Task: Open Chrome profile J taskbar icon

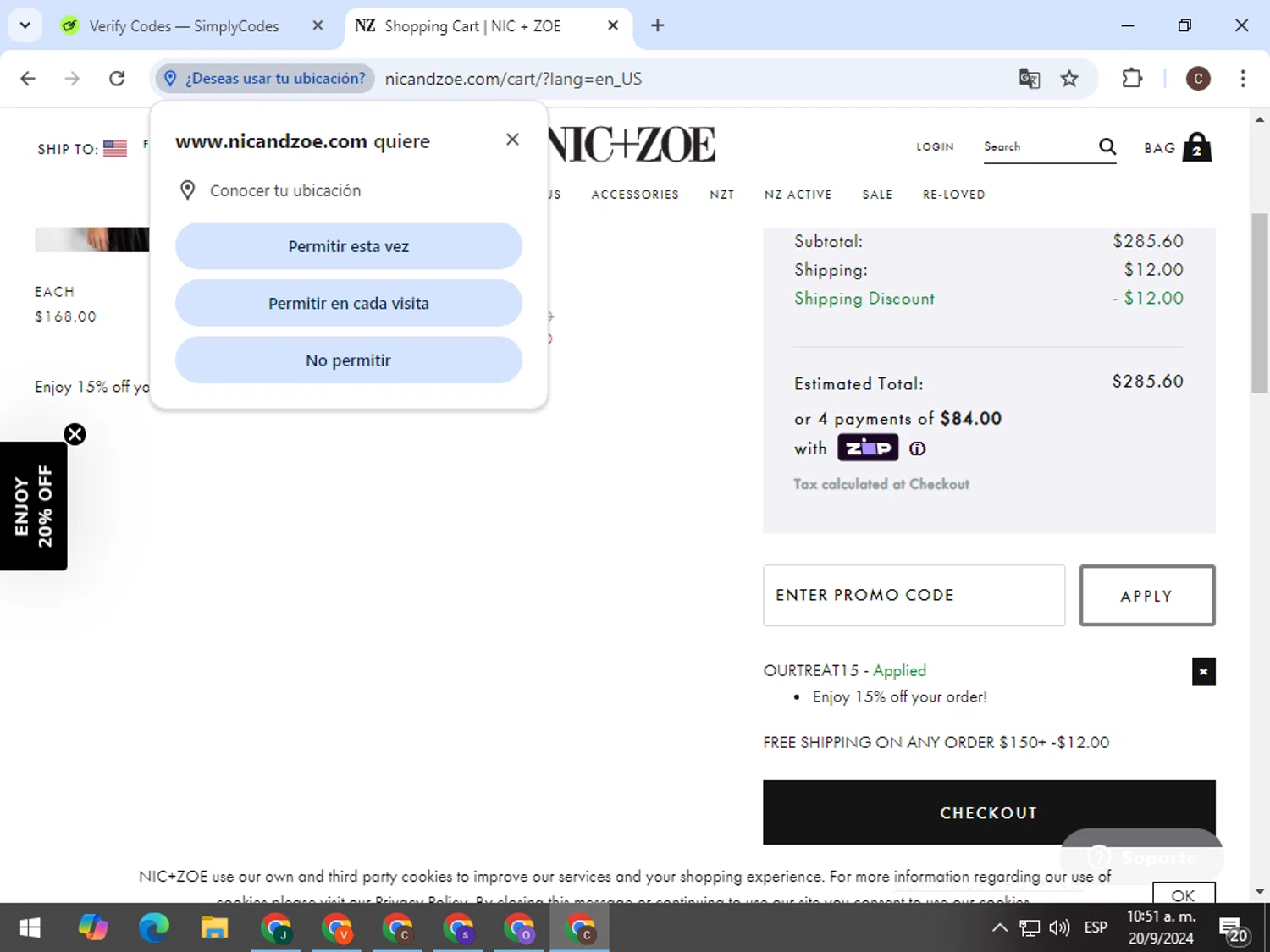Action: [276, 928]
